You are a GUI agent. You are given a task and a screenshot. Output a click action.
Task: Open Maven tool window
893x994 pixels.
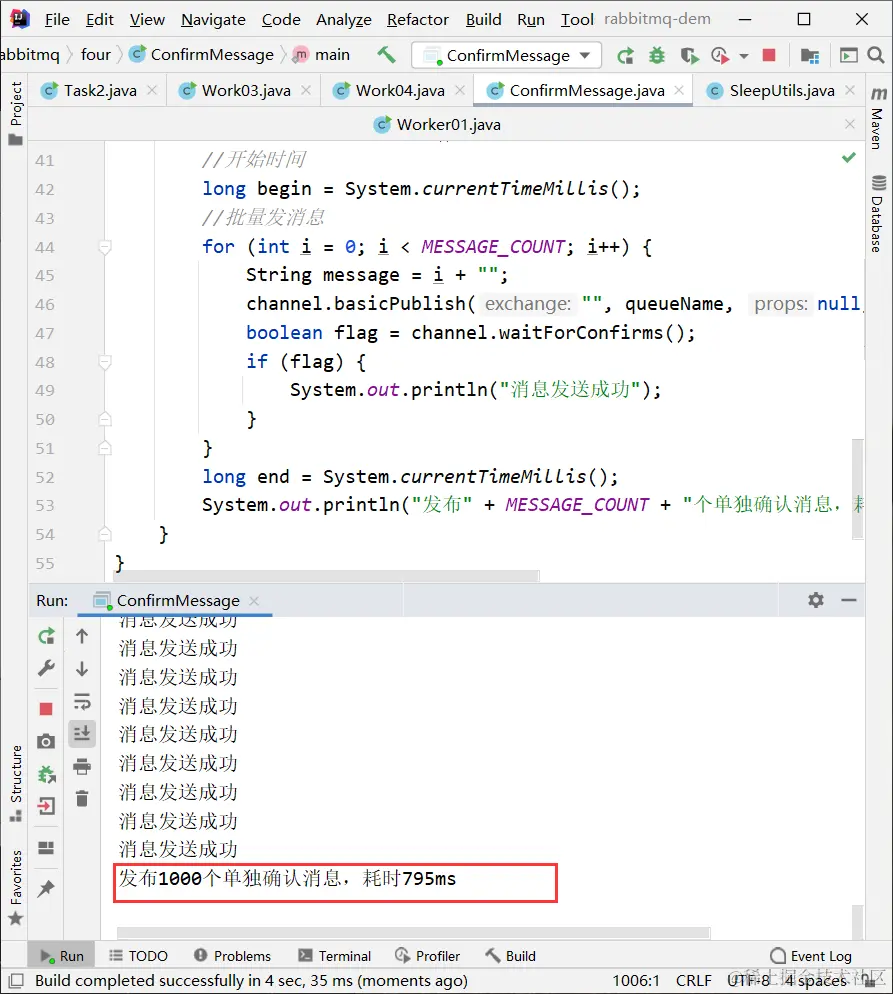point(878,119)
